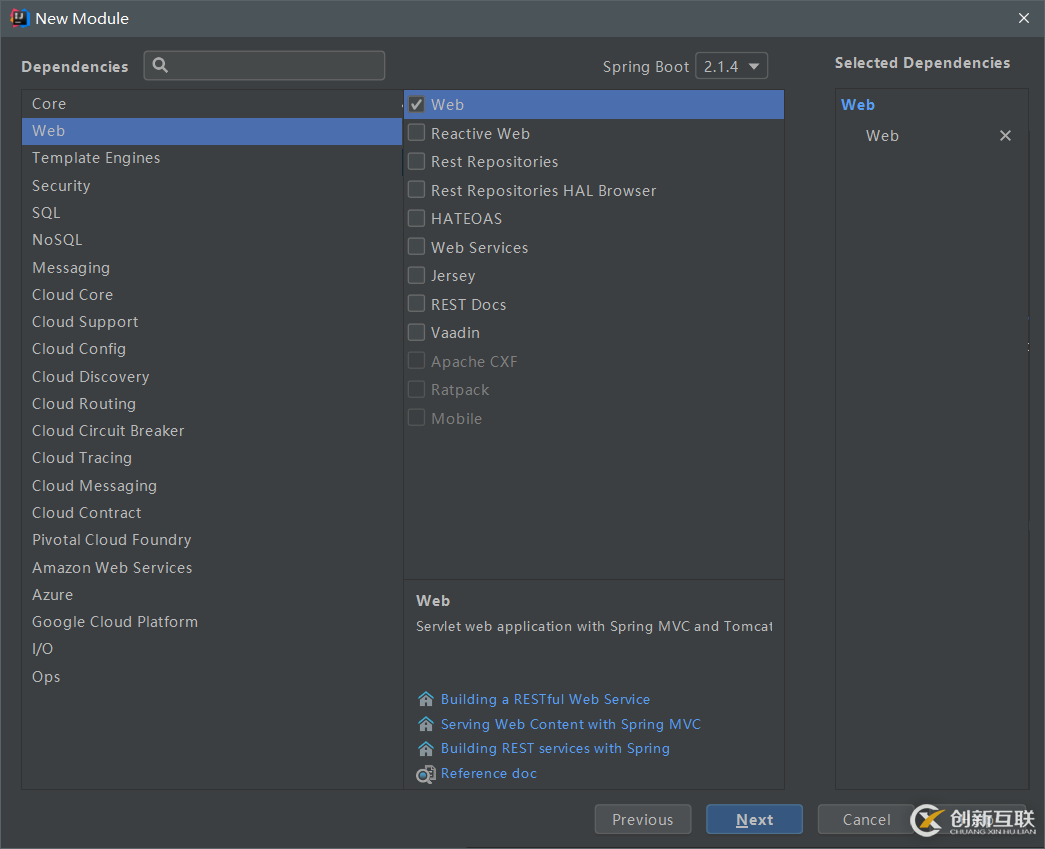Screen dimensions: 1045x849
Task: Select the Core category
Action: (x=212, y=104)
